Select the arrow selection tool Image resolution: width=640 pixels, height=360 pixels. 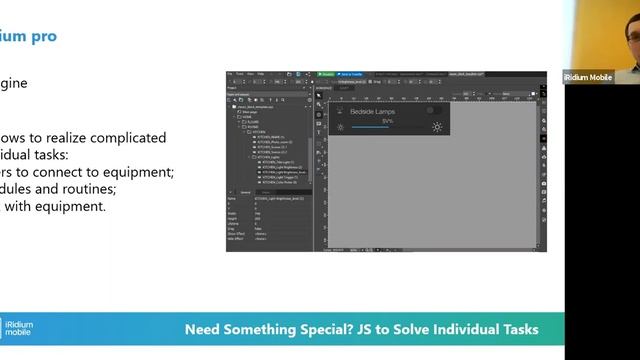[319, 96]
